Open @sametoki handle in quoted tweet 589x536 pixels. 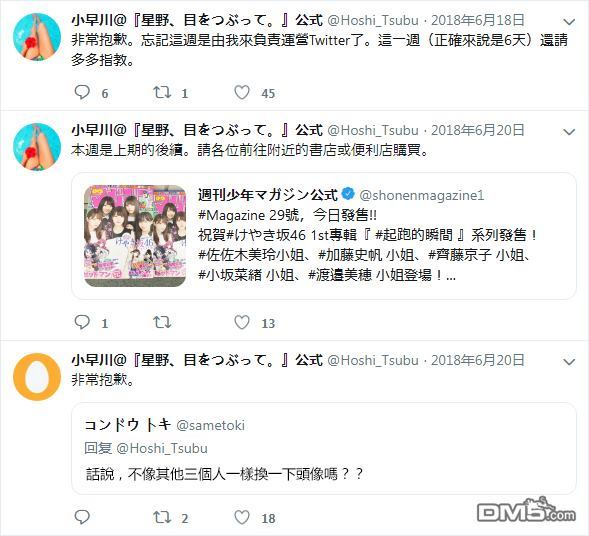210,425
